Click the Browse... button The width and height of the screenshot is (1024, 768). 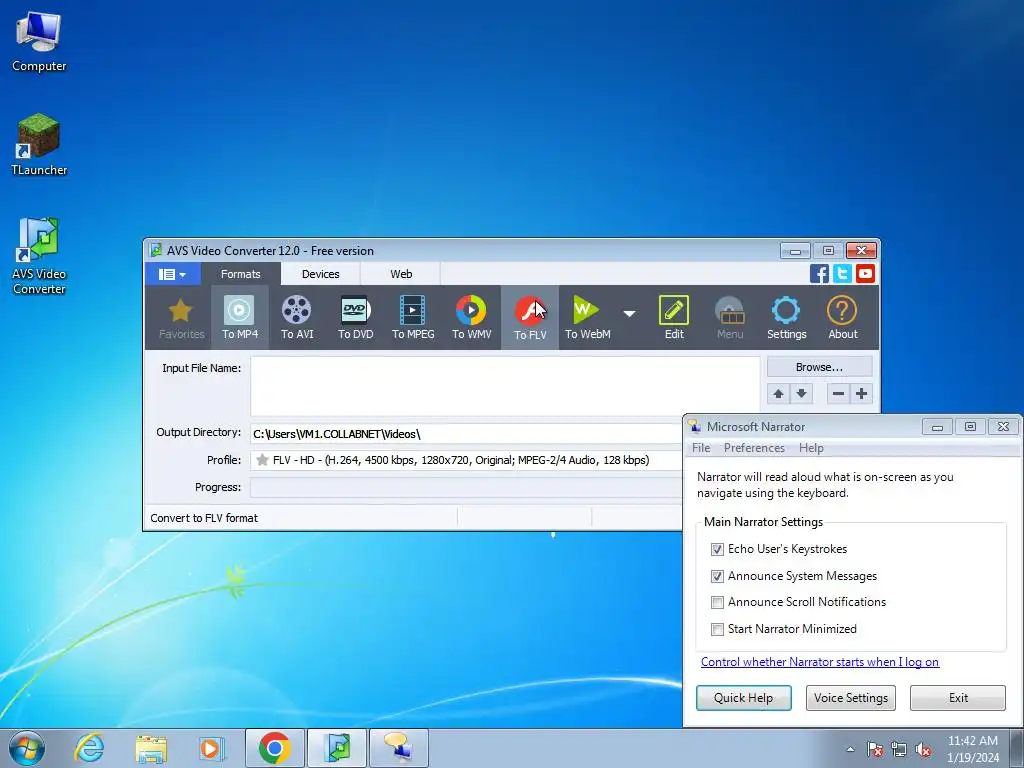tap(820, 367)
